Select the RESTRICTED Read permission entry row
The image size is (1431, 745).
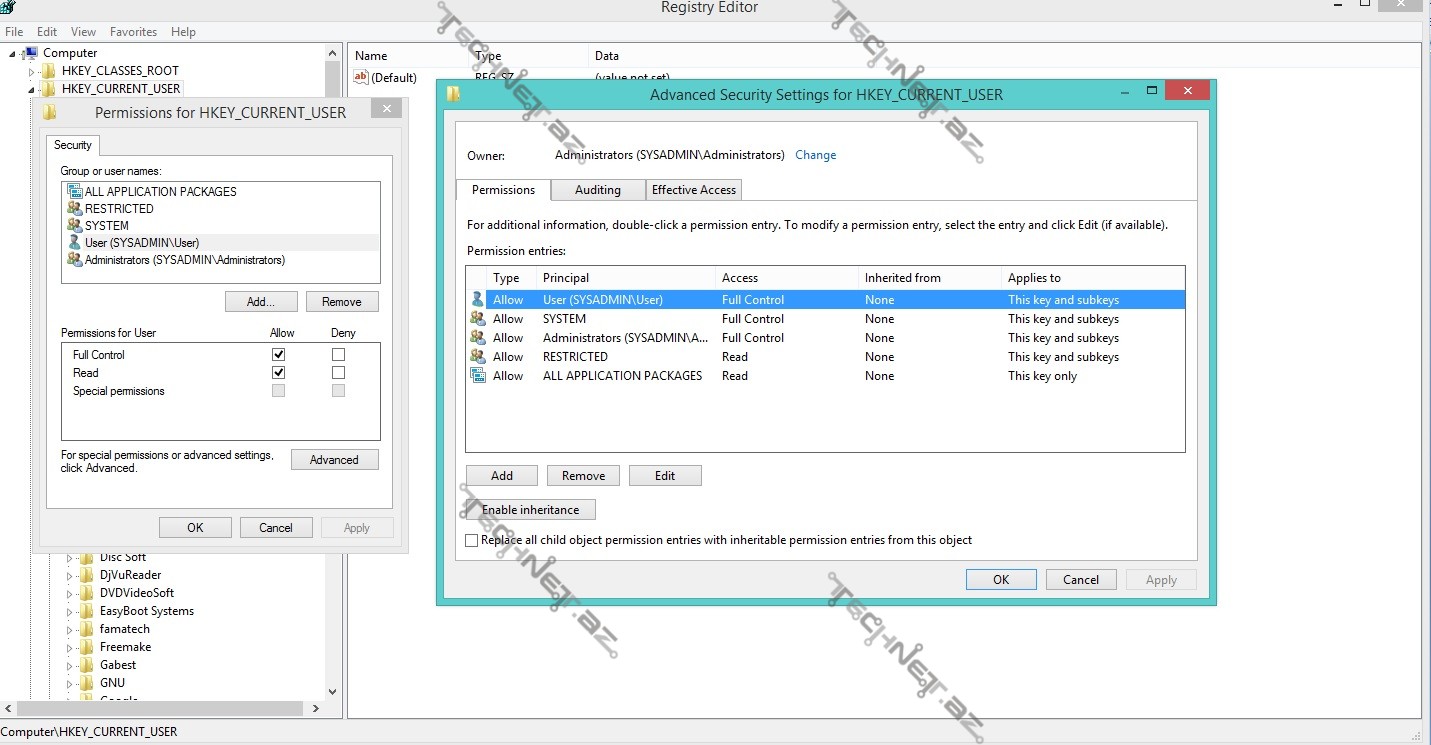pyautogui.click(x=825, y=357)
